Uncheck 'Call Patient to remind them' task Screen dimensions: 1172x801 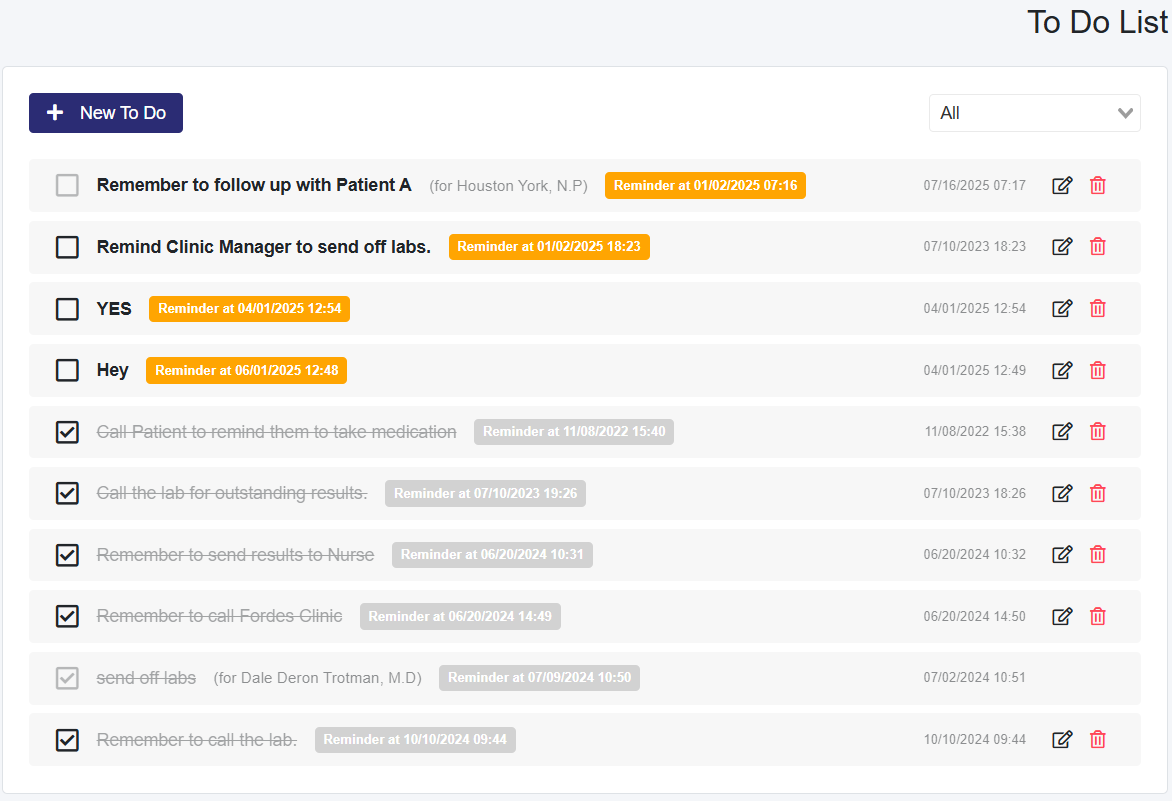[x=67, y=432]
